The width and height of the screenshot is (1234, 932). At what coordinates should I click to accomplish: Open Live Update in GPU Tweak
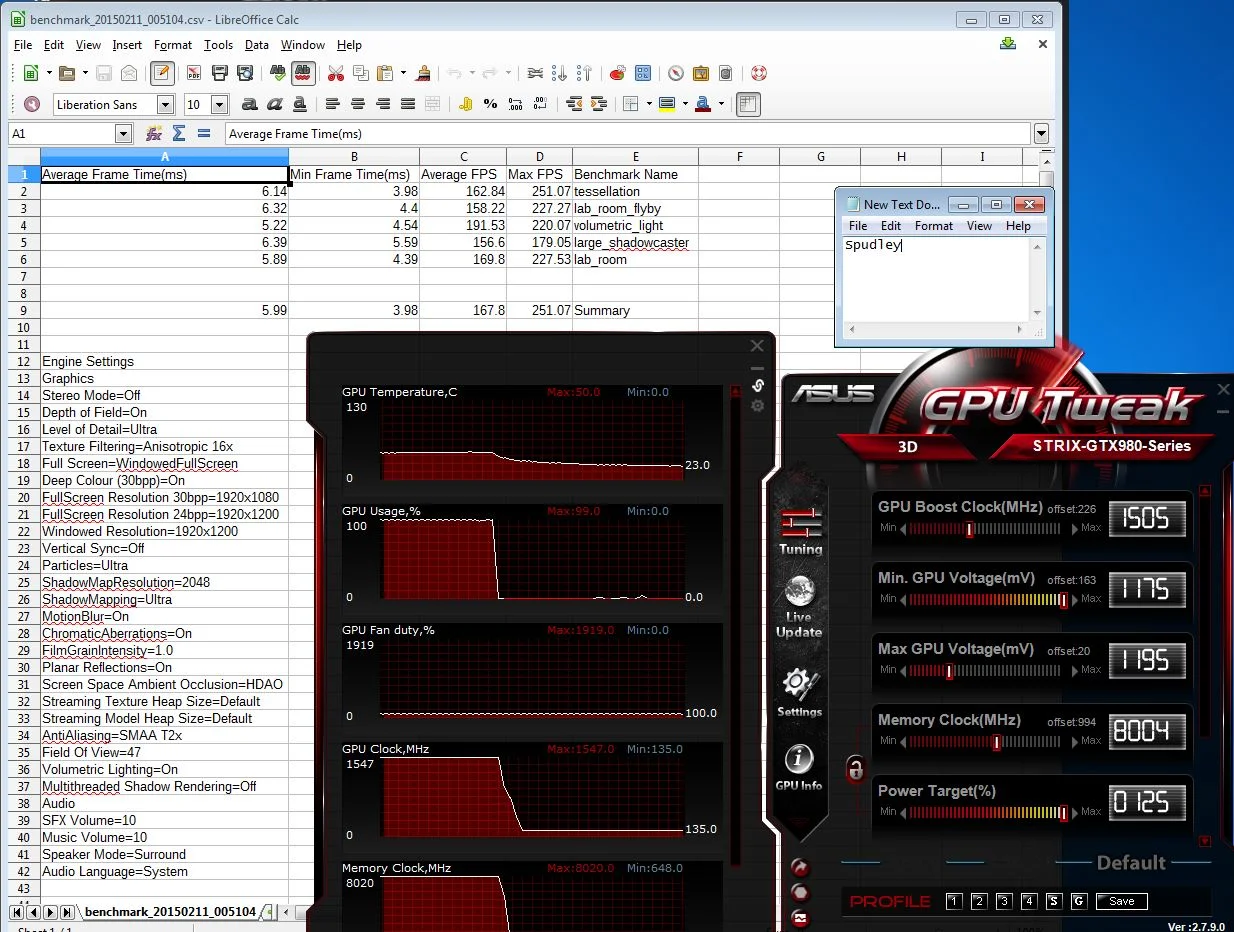click(799, 607)
